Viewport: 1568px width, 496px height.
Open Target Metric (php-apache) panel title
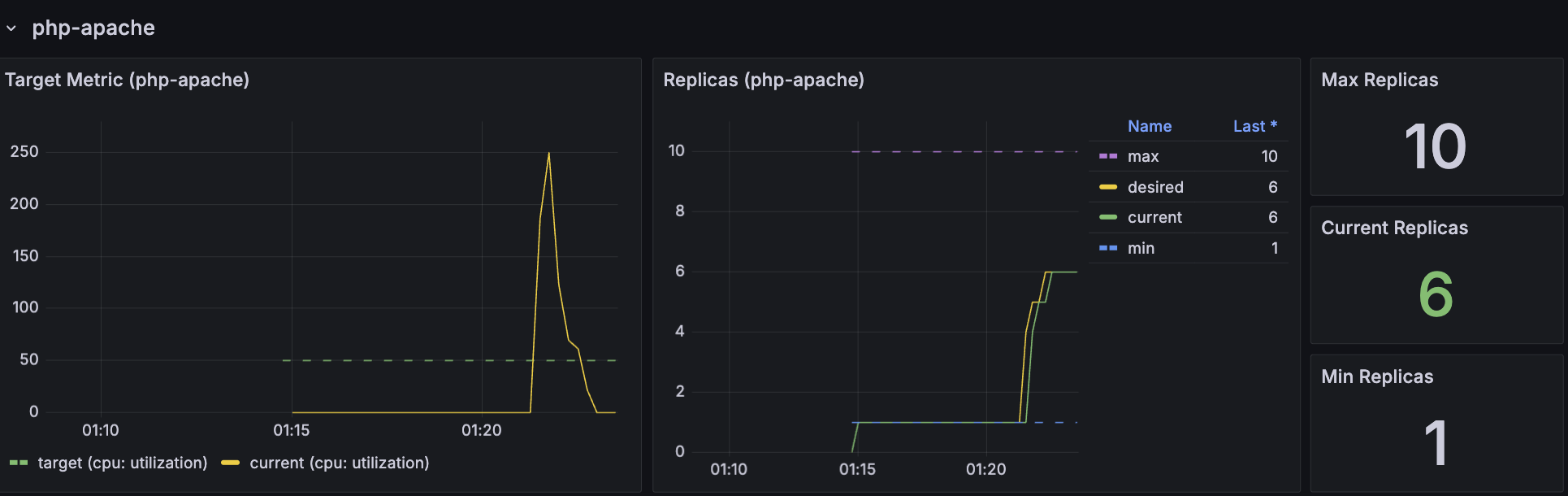click(x=127, y=80)
